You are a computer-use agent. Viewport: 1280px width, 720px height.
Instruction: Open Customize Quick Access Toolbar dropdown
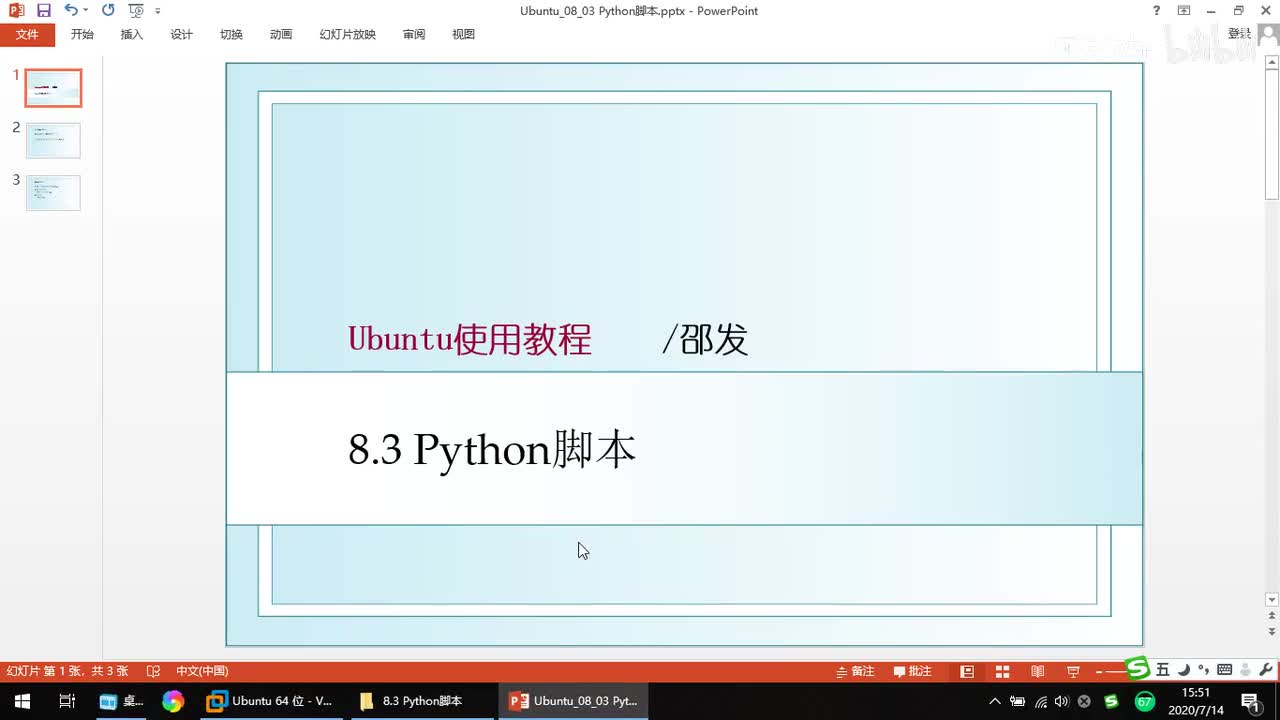(158, 11)
